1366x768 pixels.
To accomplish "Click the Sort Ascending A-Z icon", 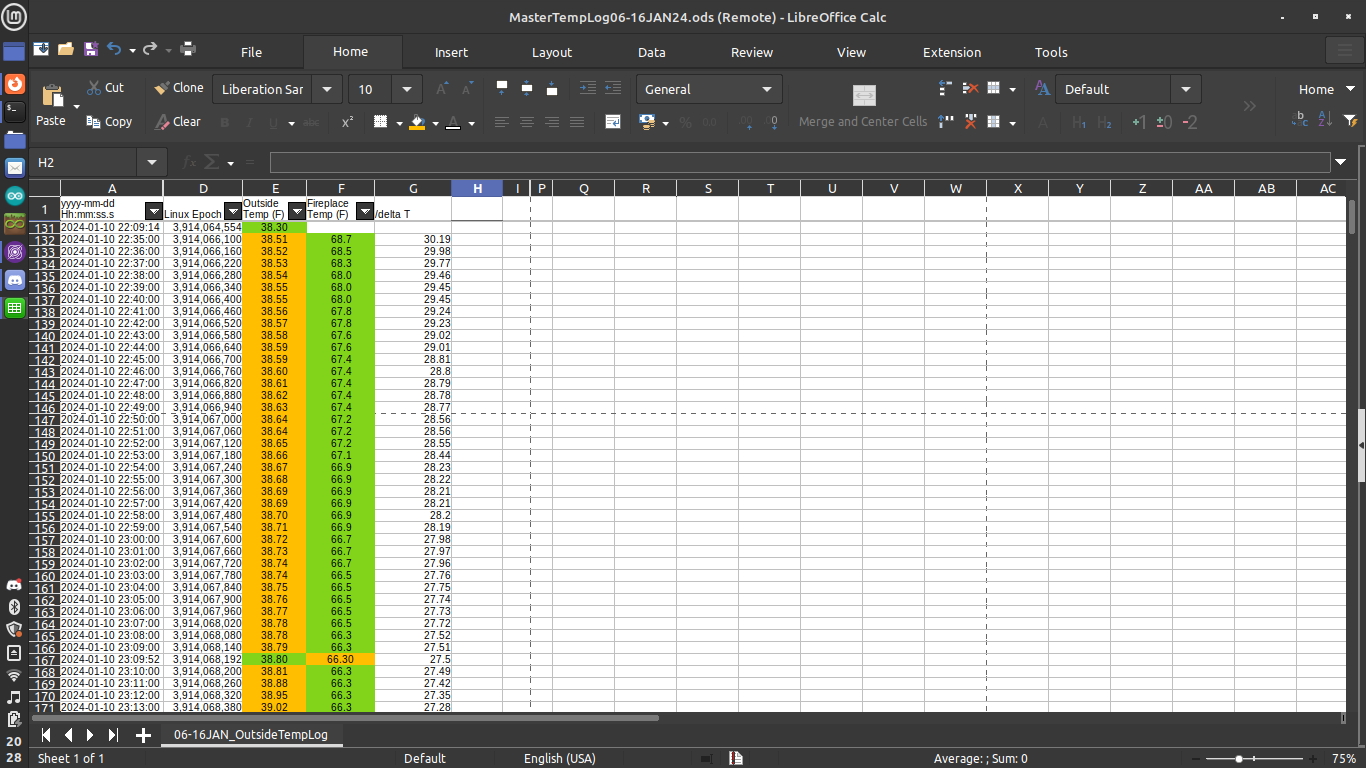I will pos(1325,119).
